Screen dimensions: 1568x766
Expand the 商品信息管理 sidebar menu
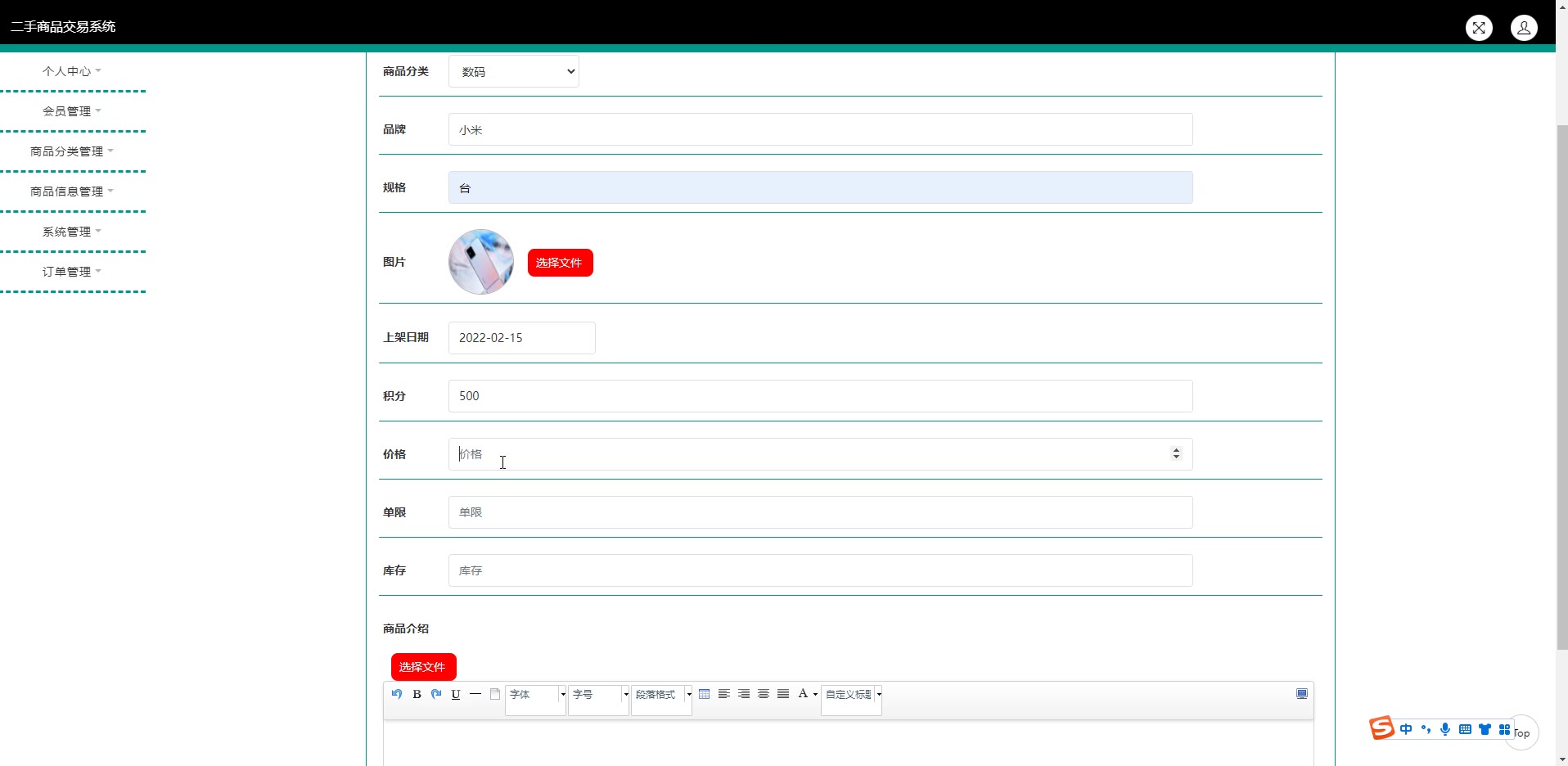[x=72, y=191]
